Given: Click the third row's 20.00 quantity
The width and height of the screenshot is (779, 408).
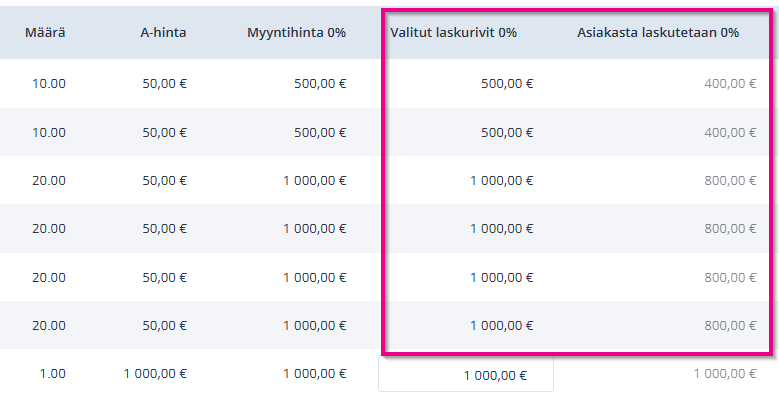Looking at the screenshot, I should [x=49, y=181].
